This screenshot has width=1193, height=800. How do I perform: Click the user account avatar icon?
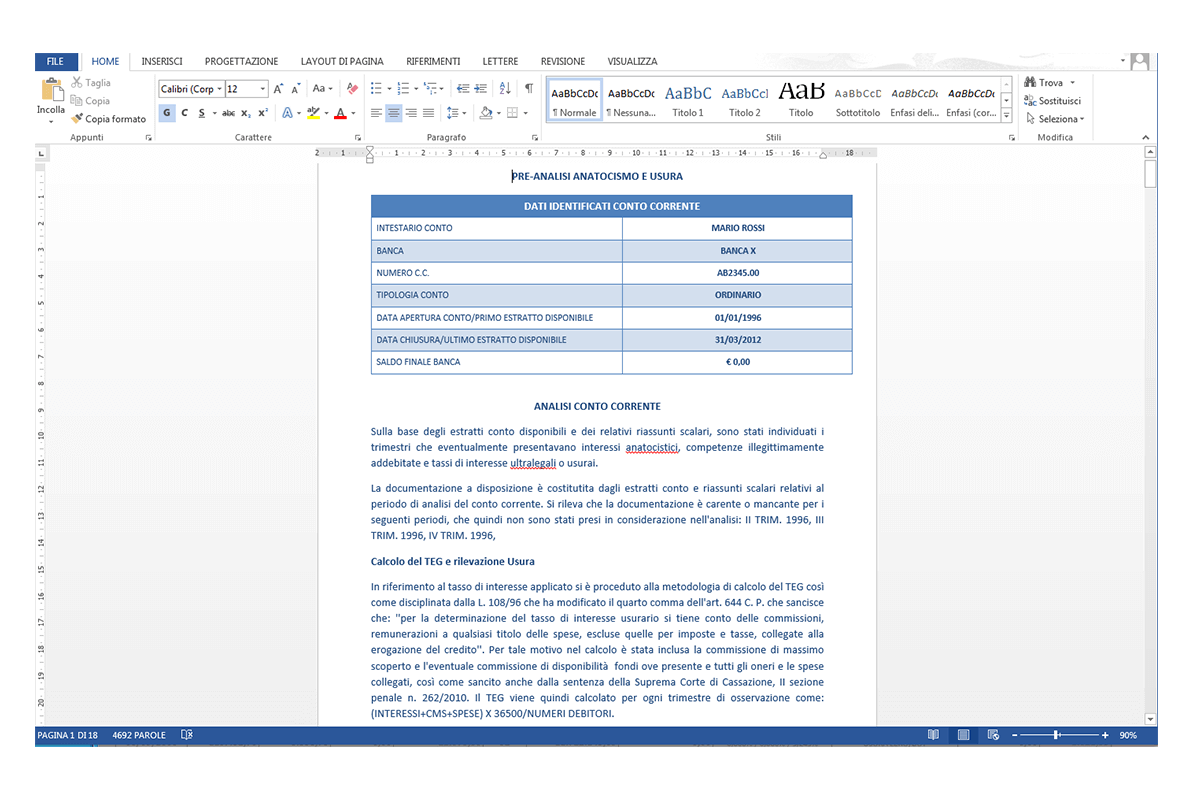pyautogui.click(x=1139, y=62)
